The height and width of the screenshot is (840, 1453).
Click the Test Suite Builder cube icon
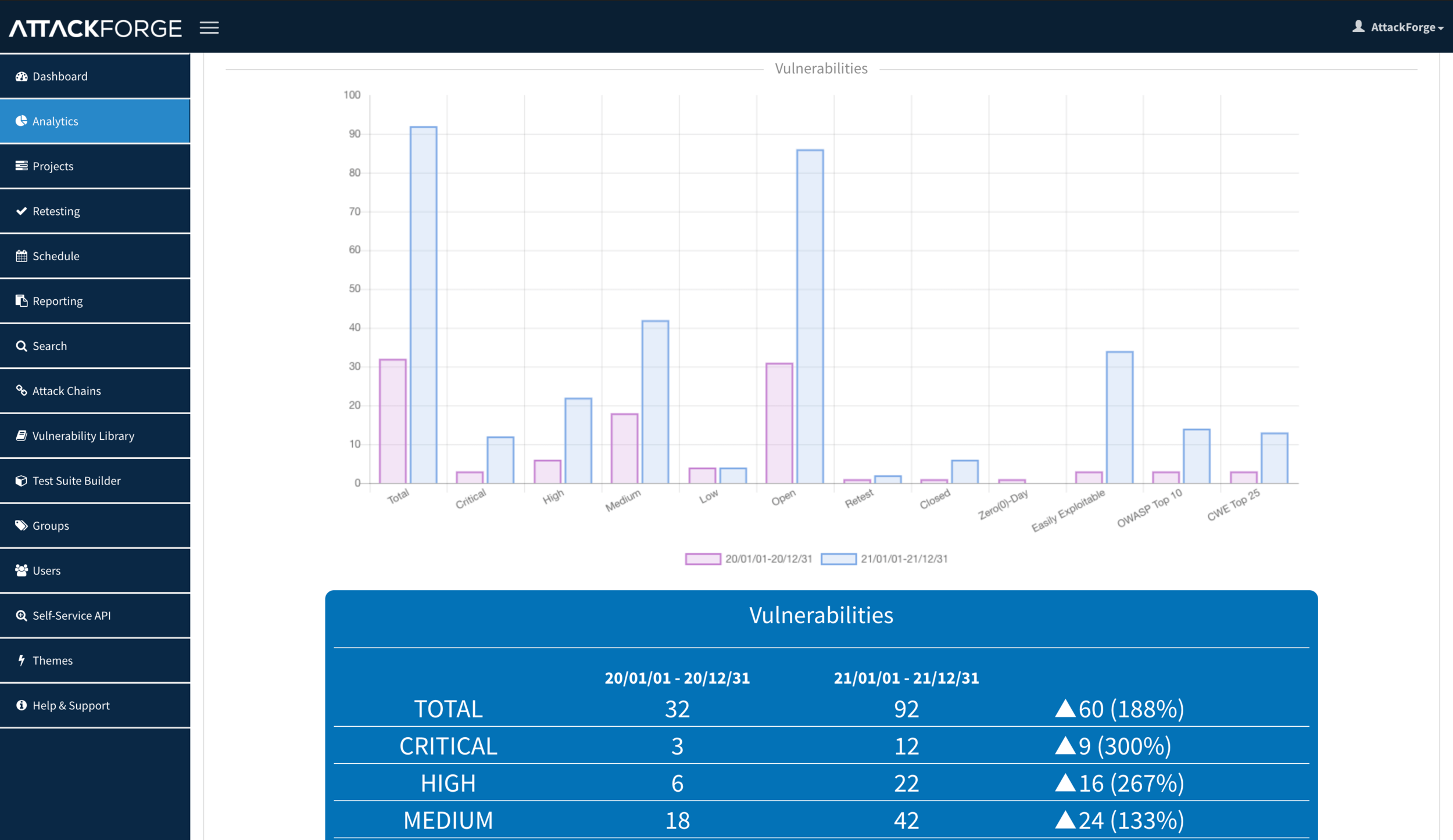[22, 480]
